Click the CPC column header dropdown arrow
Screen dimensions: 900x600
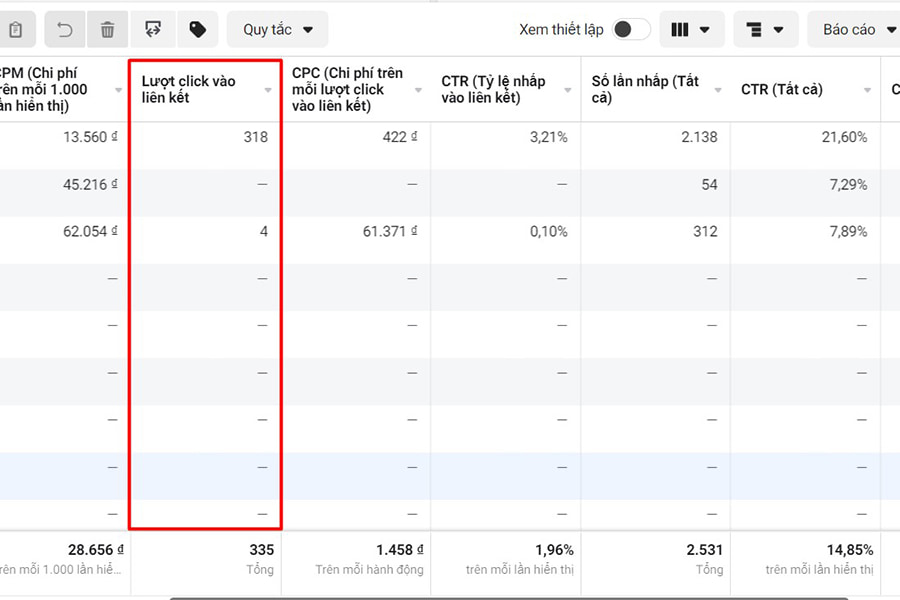418,90
